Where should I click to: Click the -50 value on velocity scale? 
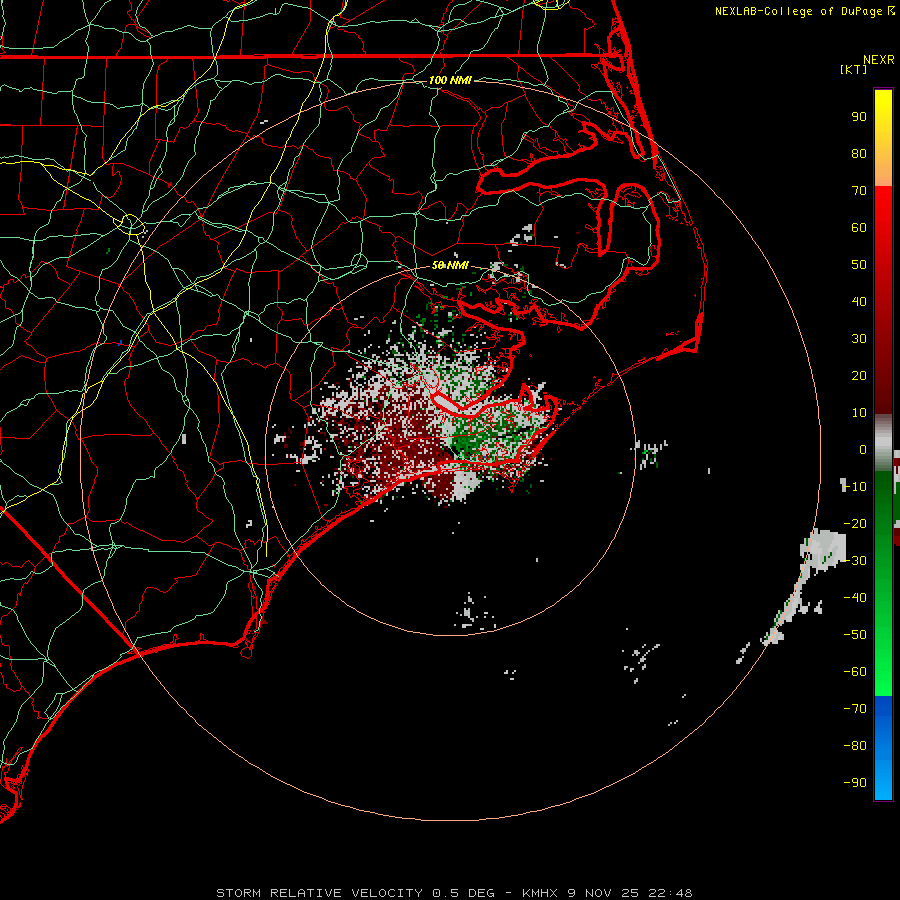click(855, 635)
